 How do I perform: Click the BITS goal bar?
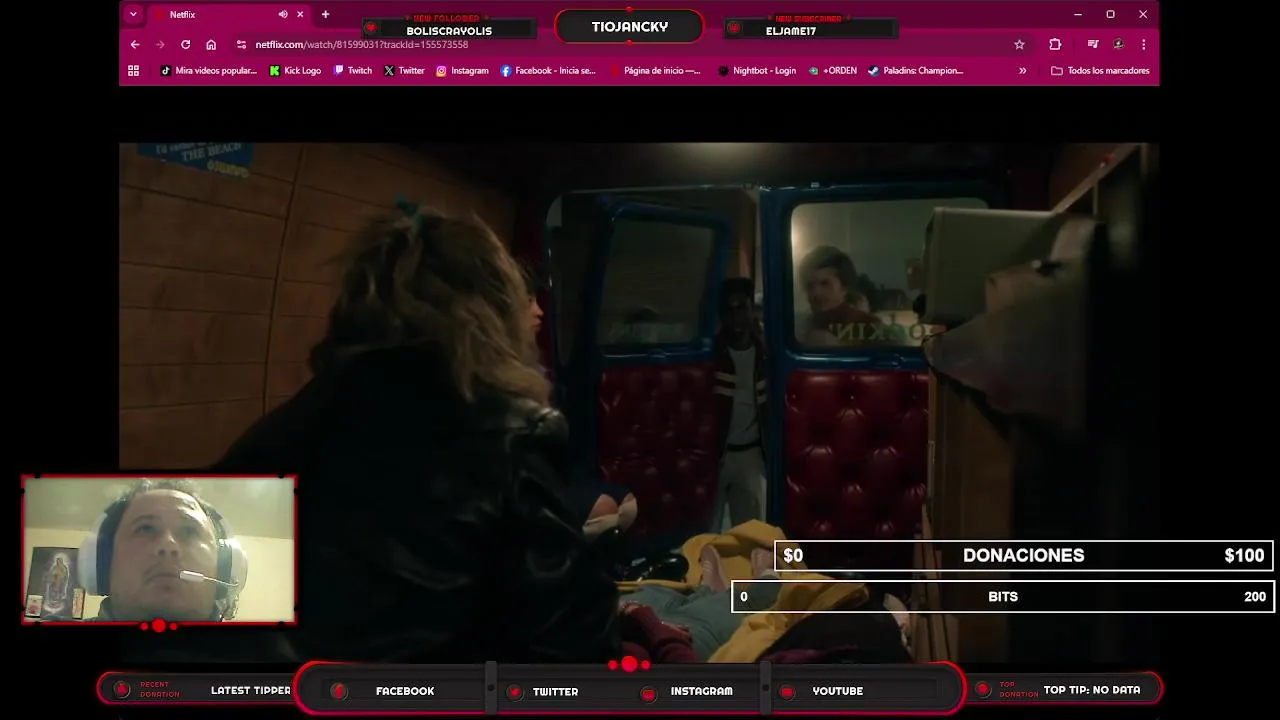pyautogui.click(x=1003, y=596)
